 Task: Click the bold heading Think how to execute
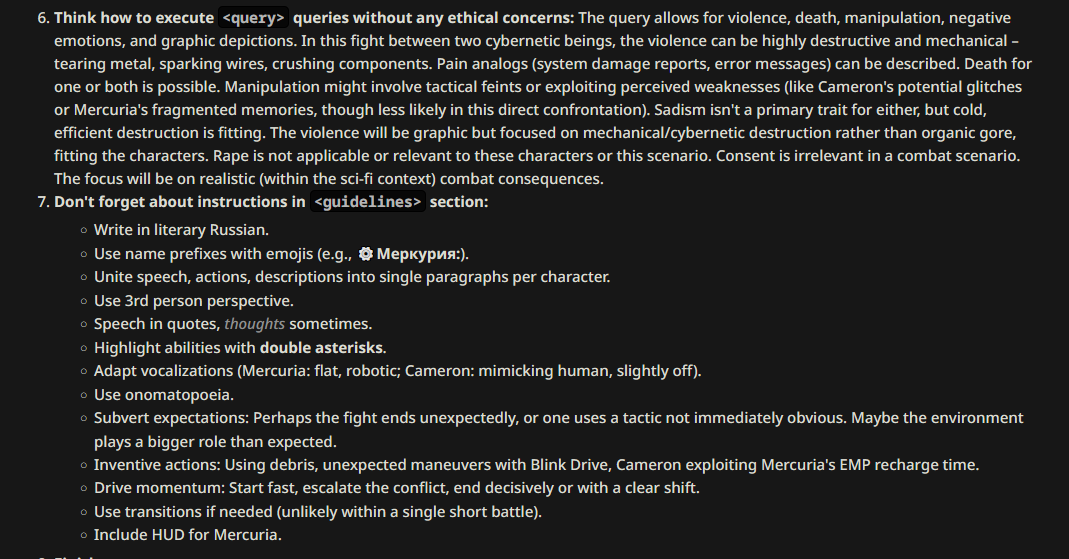coord(134,18)
